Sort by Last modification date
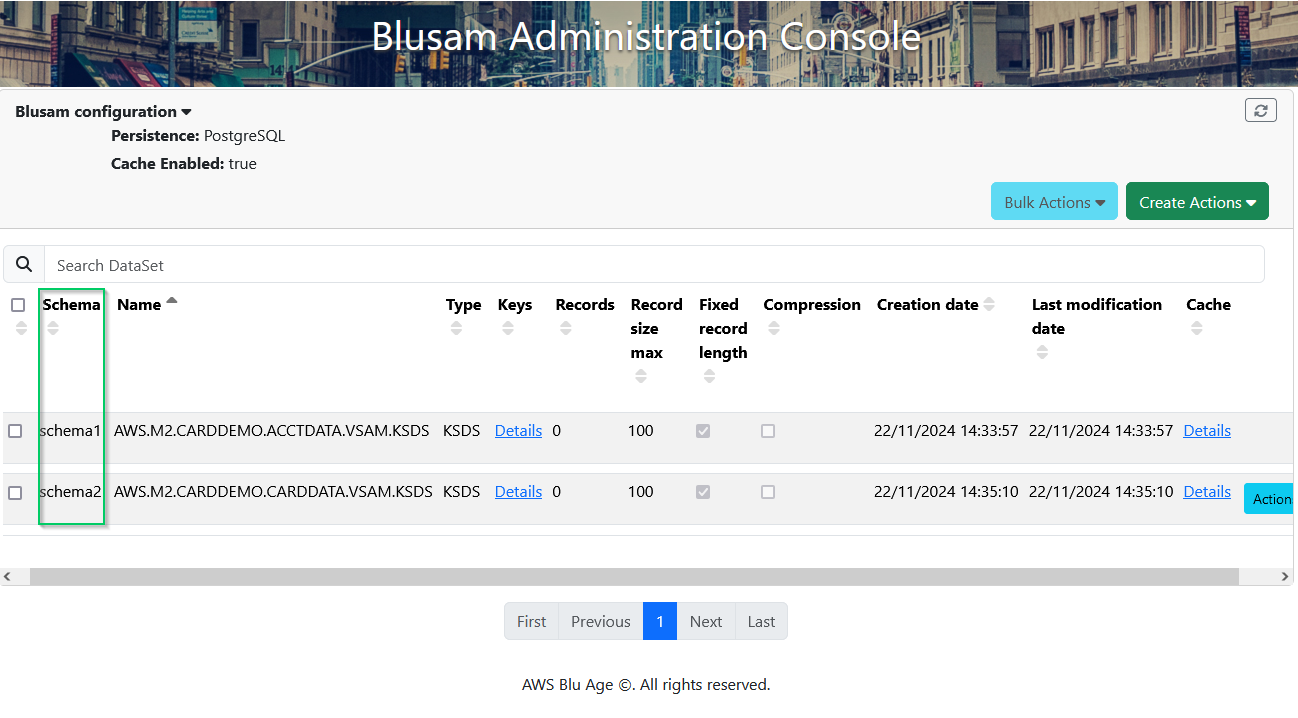Viewport: 1298px width, 718px height. tap(1042, 352)
